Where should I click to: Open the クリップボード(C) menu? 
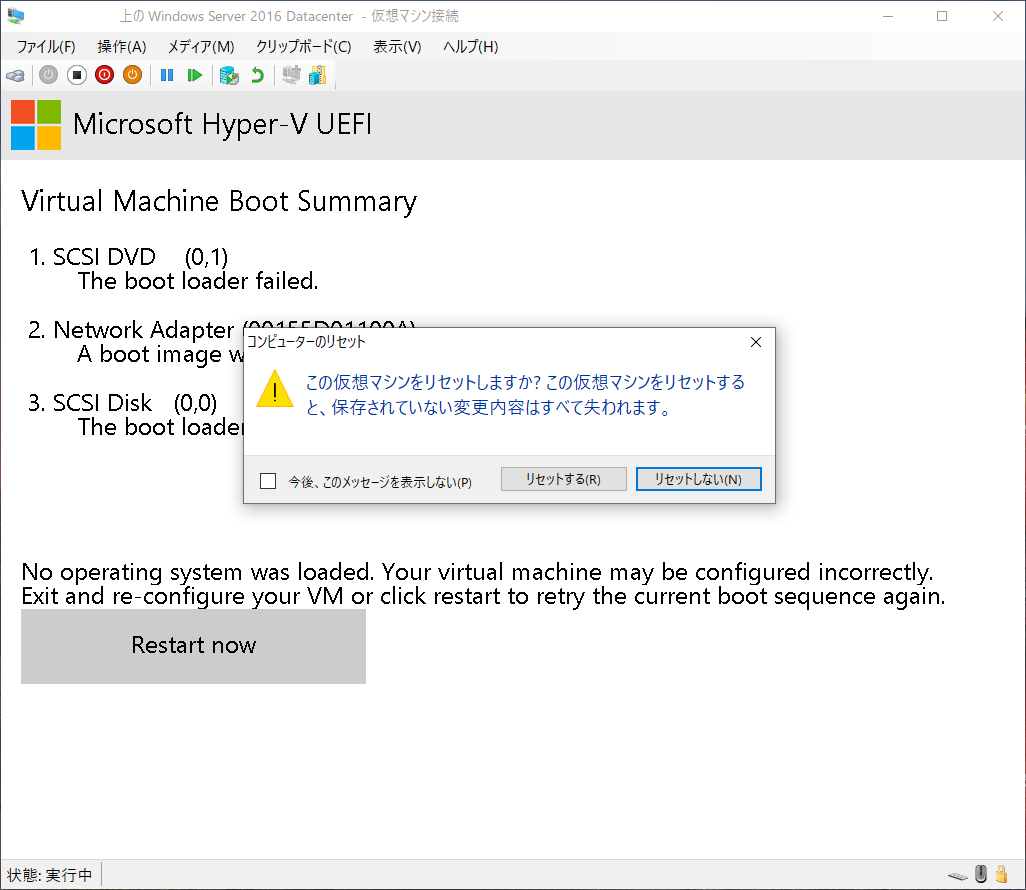304,46
